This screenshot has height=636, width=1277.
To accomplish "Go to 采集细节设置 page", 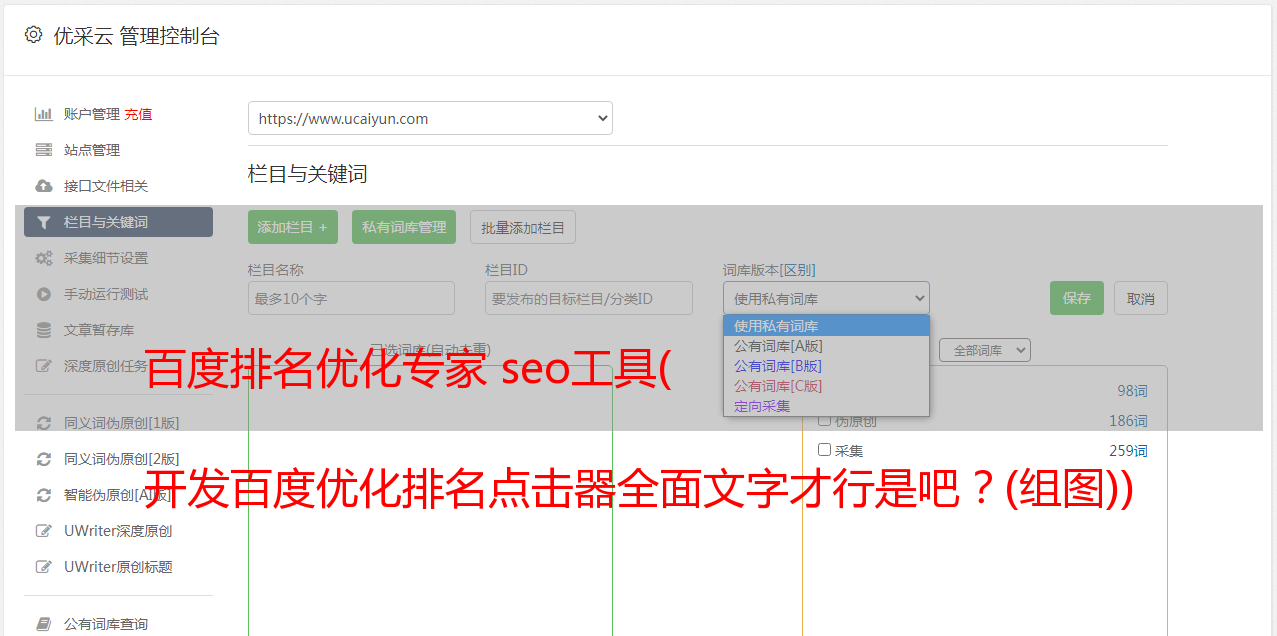I will 106,258.
